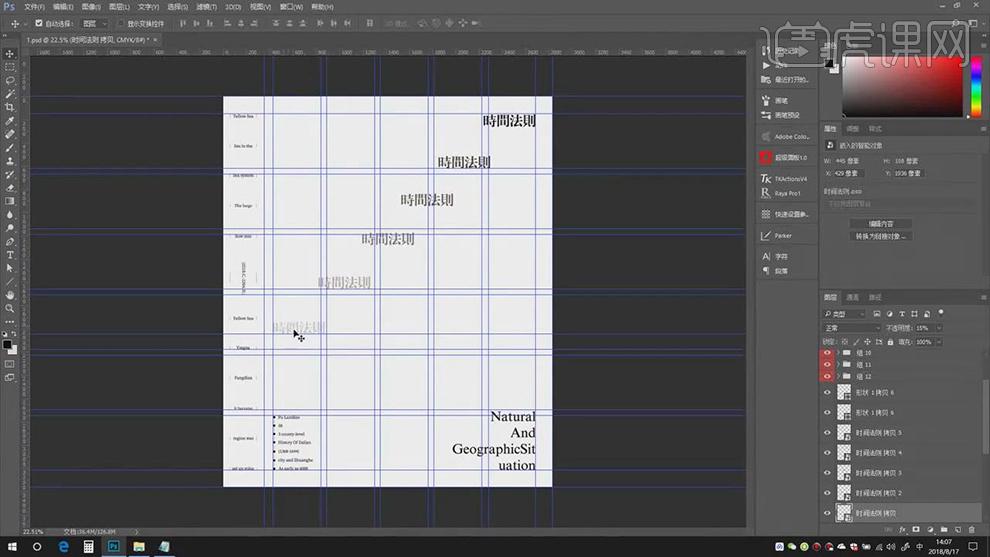Select the Path Selection tool
Screen dimensions: 990x557
(x=9, y=268)
